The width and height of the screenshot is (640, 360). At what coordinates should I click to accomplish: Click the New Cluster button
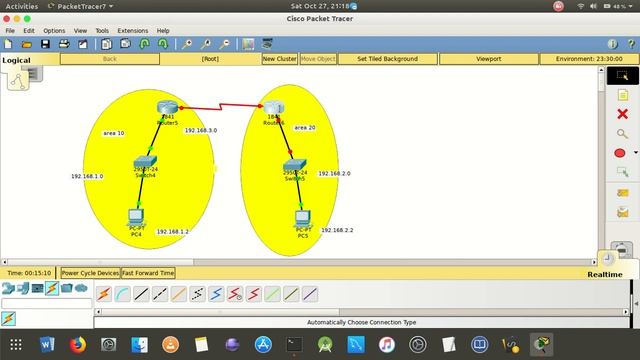coord(280,59)
